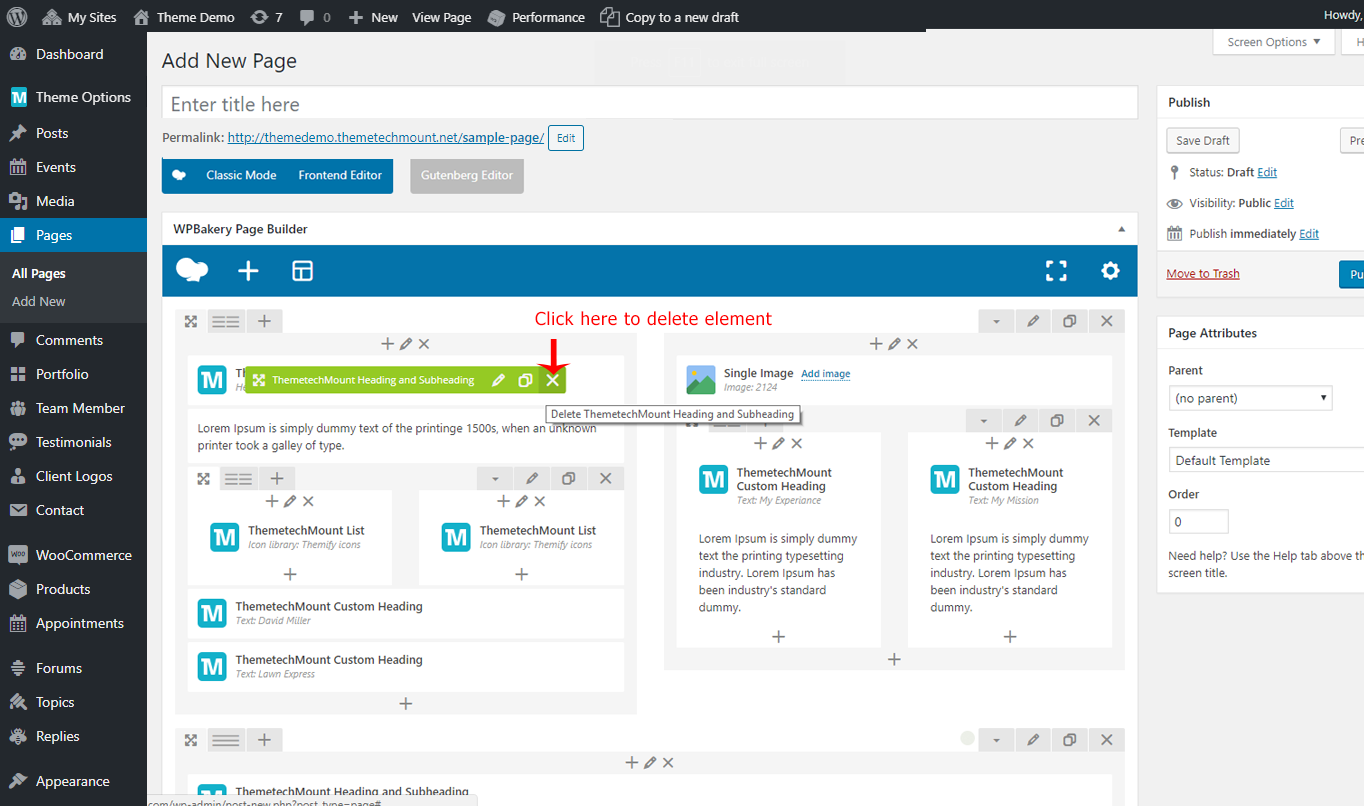
Task: Expand Screen Options panel
Action: tap(1273, 42)
